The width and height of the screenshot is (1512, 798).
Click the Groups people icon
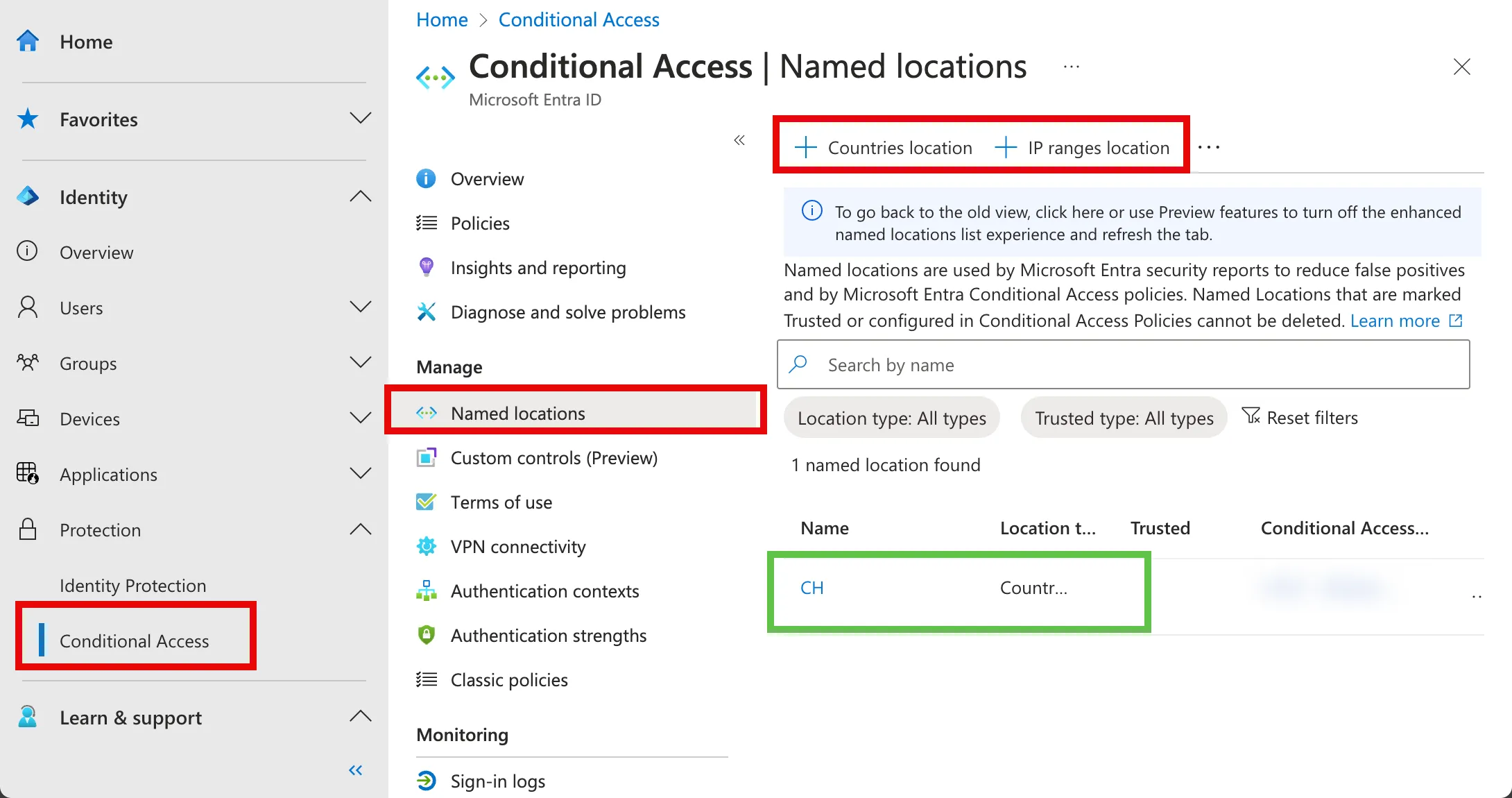click(28, 362)
